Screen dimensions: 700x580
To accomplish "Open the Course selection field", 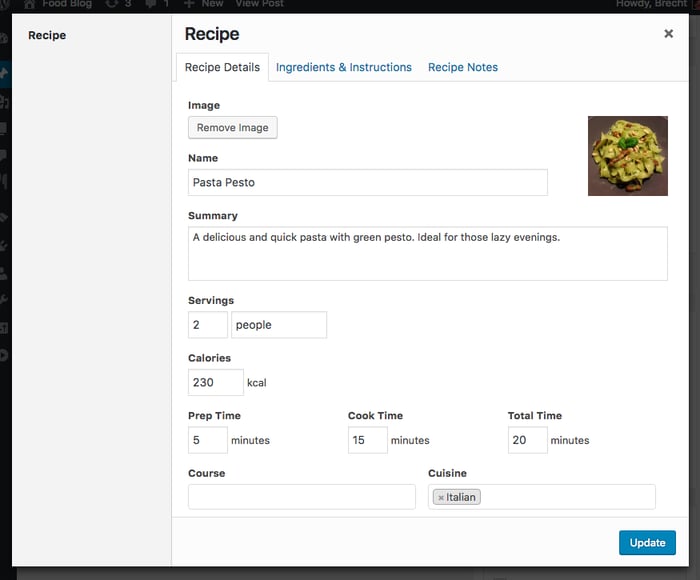I will point(301,497).
